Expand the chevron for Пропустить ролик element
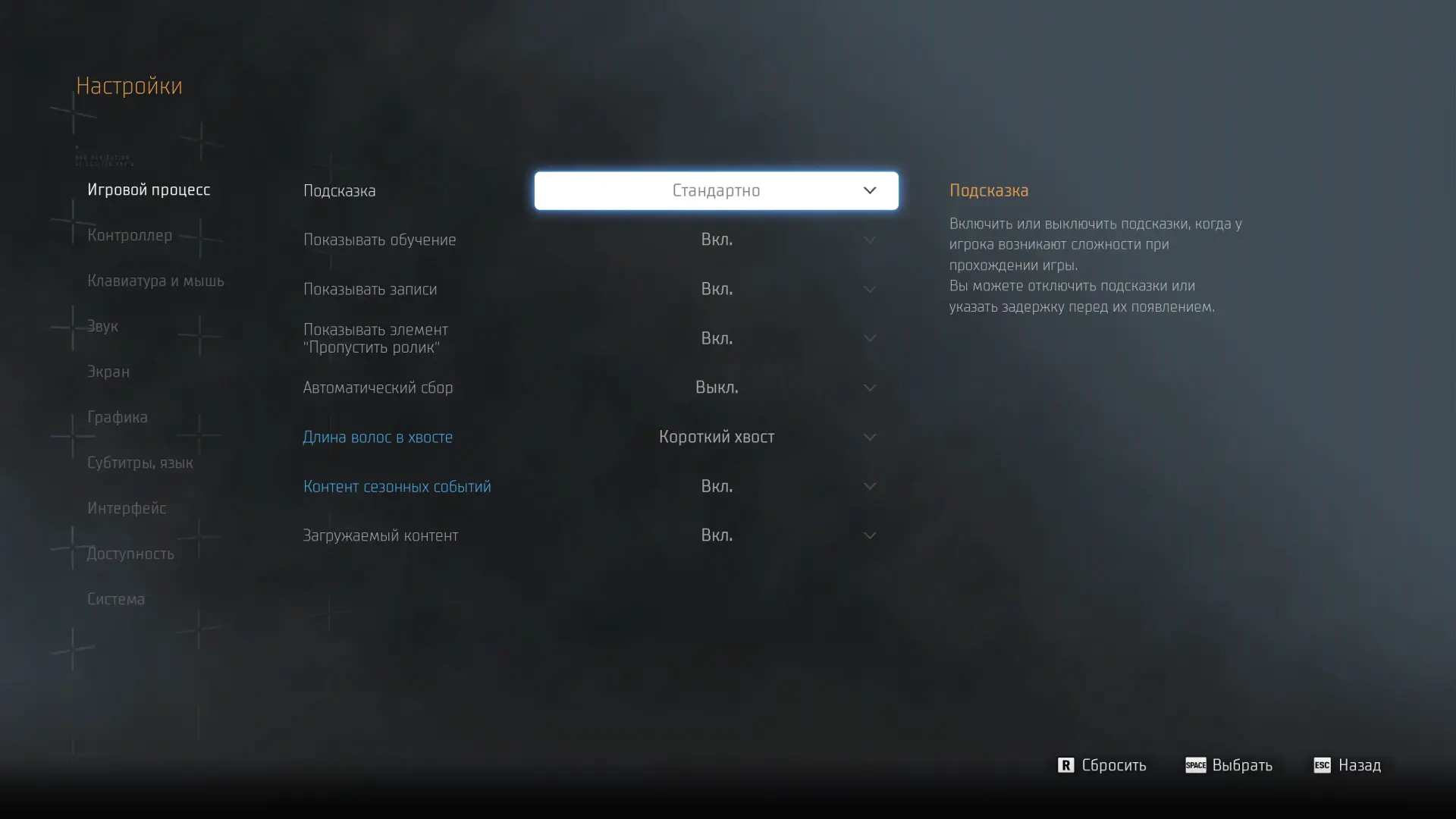 pos(870,338)
